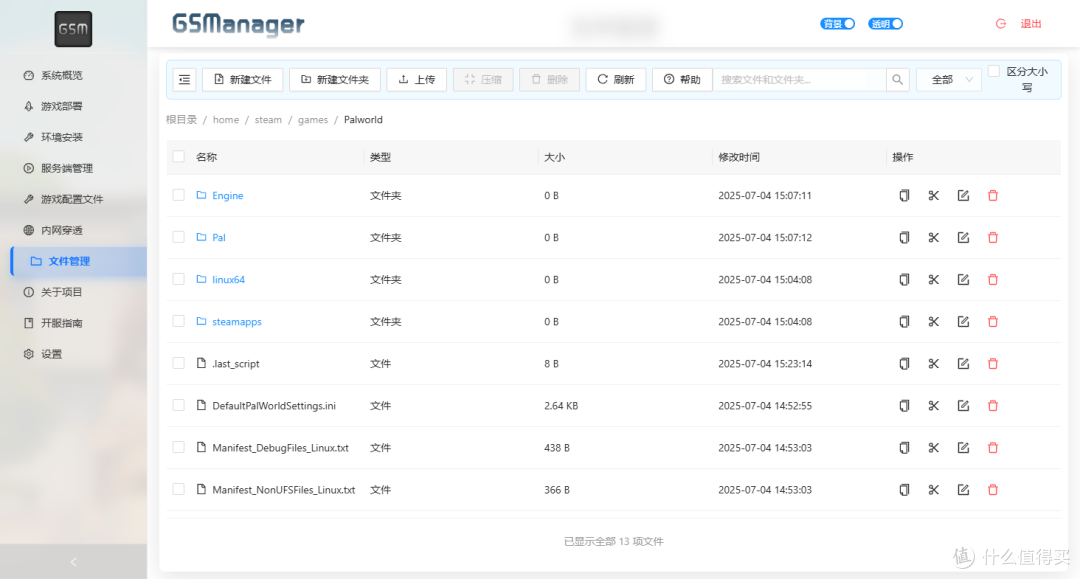Toggle the 背景 background switch
The image size is (1080, 579).
(x=838, y=23)
